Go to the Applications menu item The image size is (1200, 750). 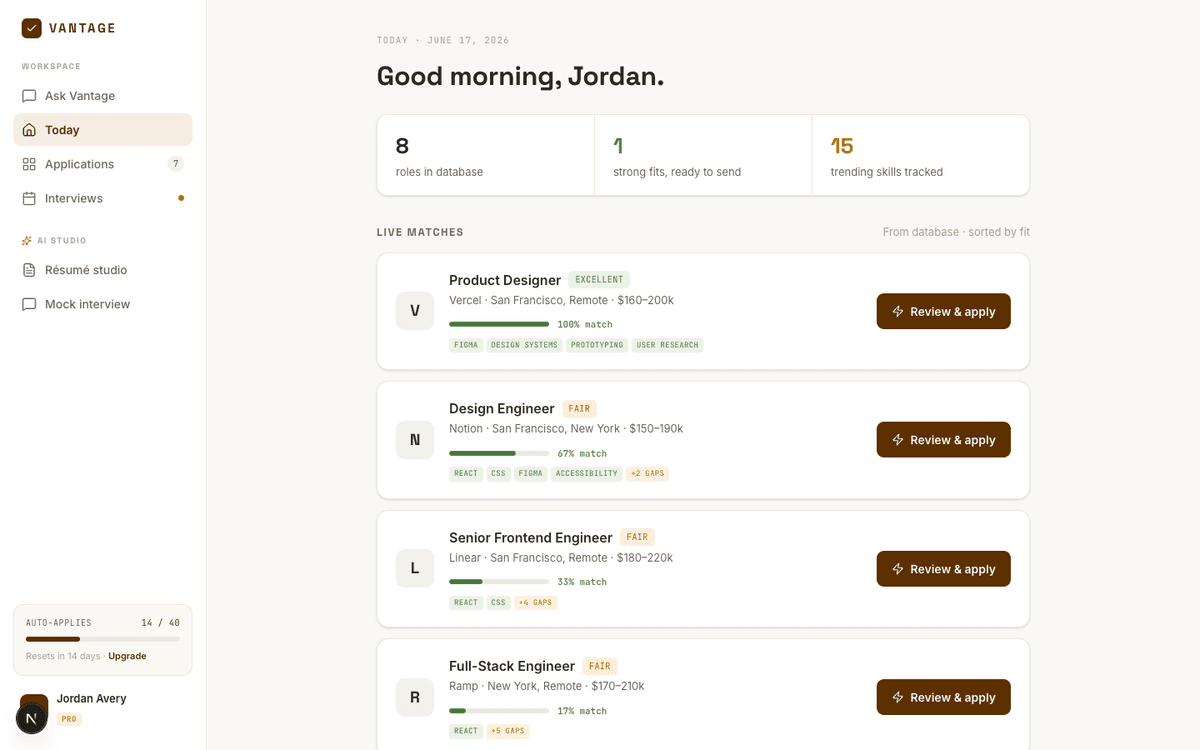[x=103, y=164]
